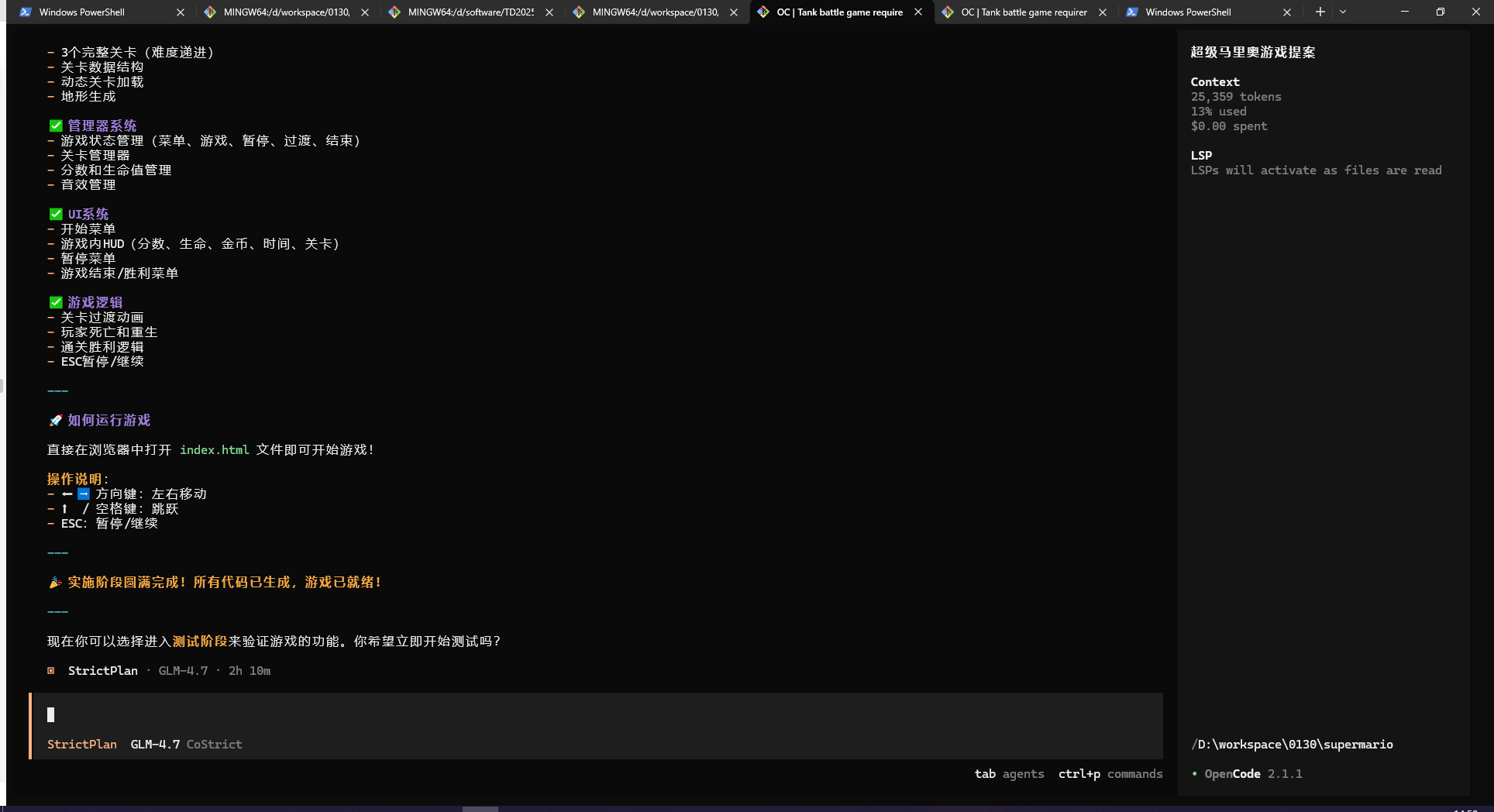Click green checkmark beside 游戏逻辑
The width and height of the screenshot is (1494, 812).
click(56, 302)
